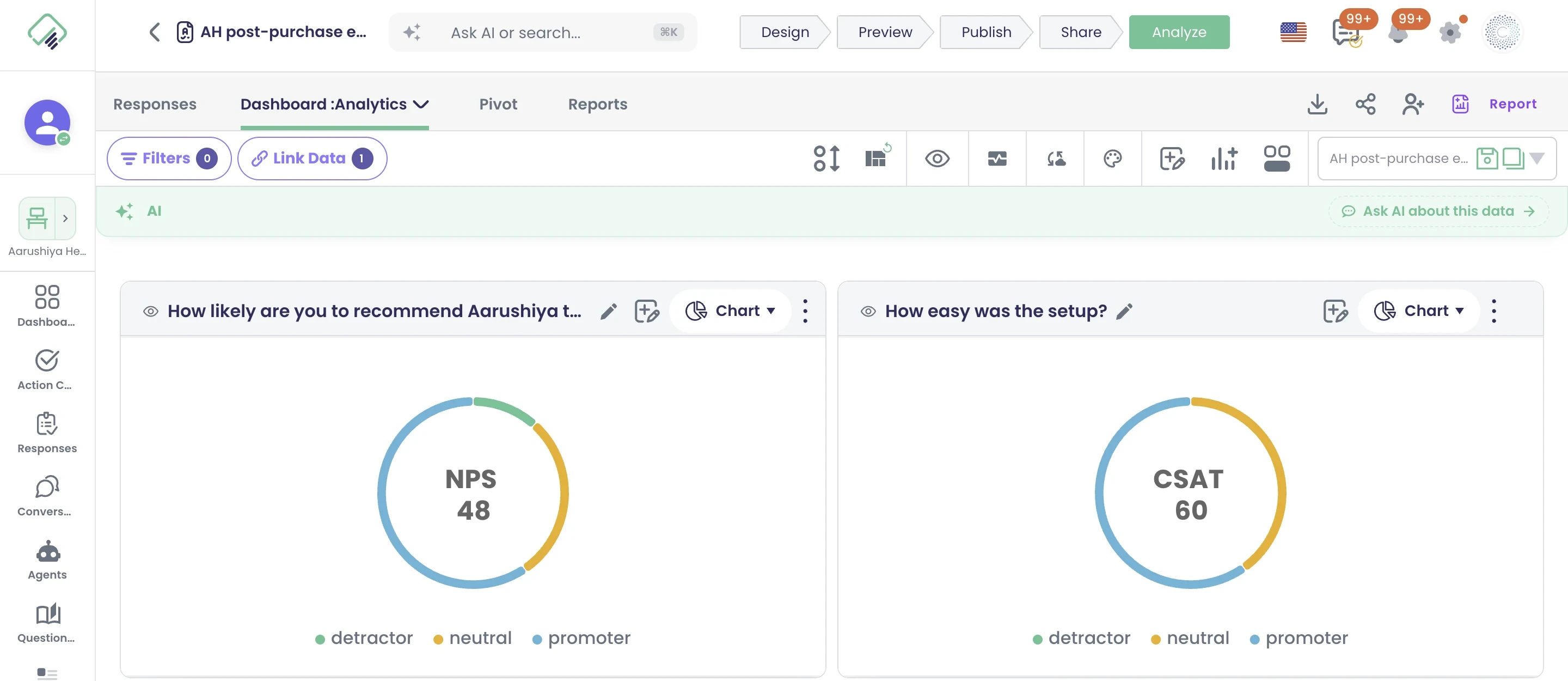Open the bell notifications
This screenshot has height=681, width=1568.
pos(1398,33)
